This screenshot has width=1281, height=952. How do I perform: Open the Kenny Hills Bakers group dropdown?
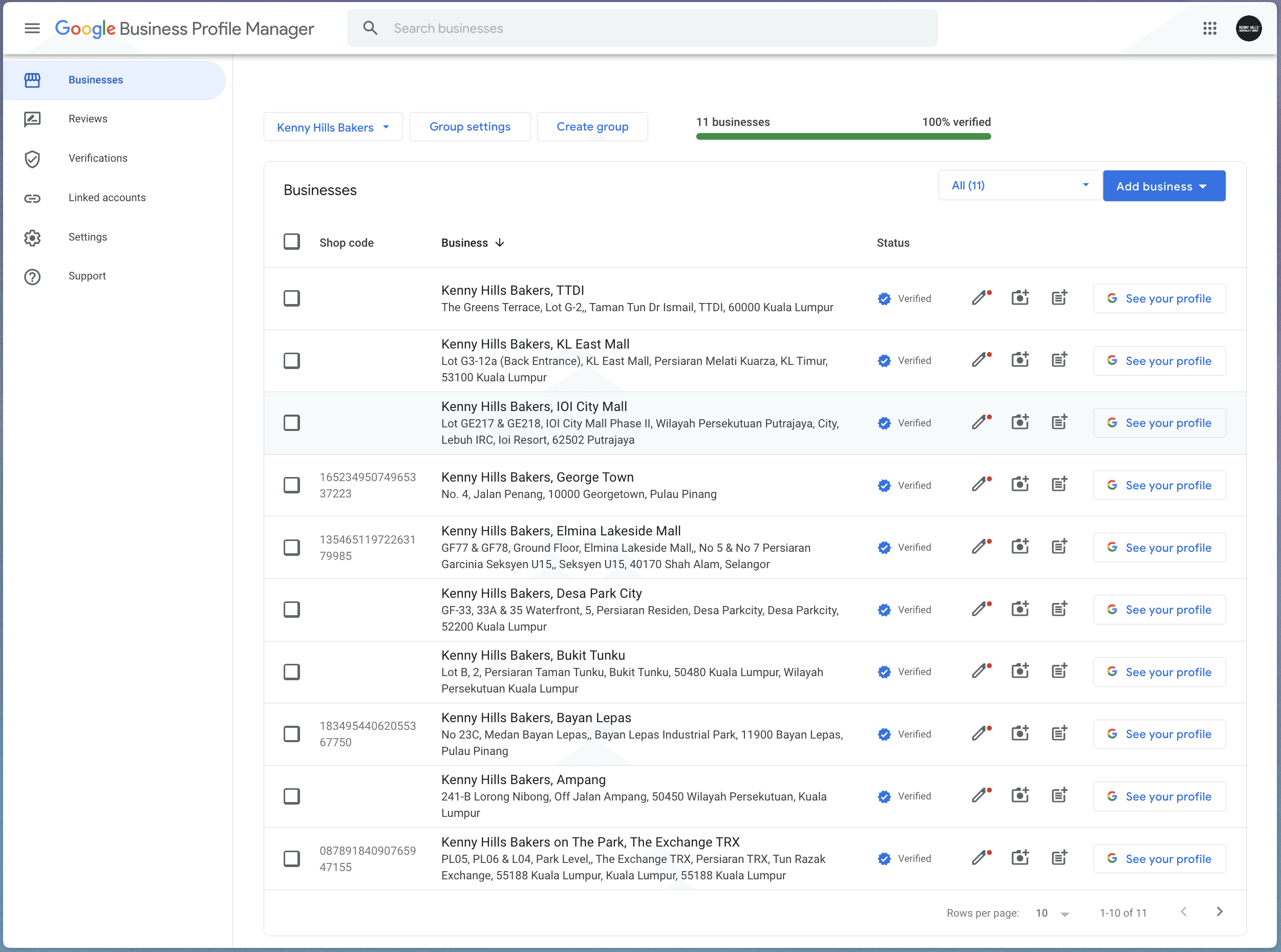tap(333, 127)
